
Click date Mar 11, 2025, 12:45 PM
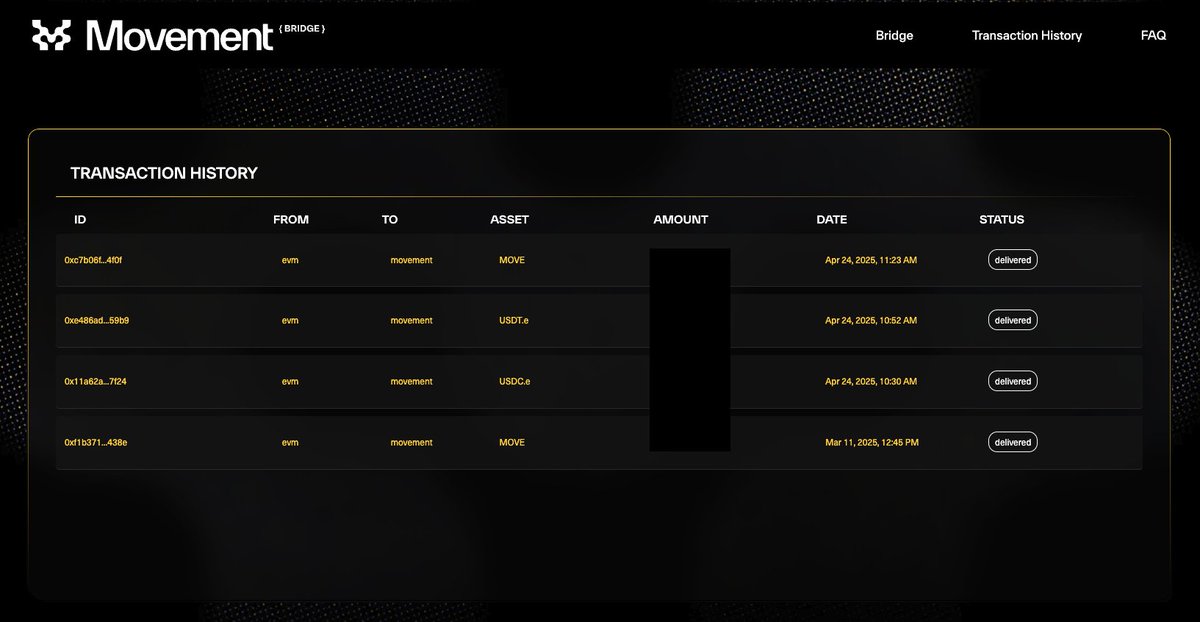[872, 442]
